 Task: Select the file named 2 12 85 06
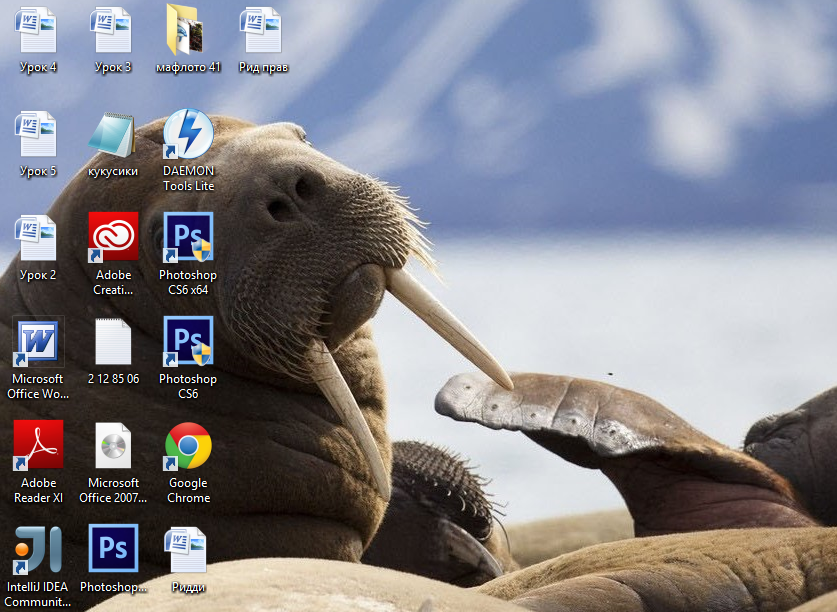113,342
